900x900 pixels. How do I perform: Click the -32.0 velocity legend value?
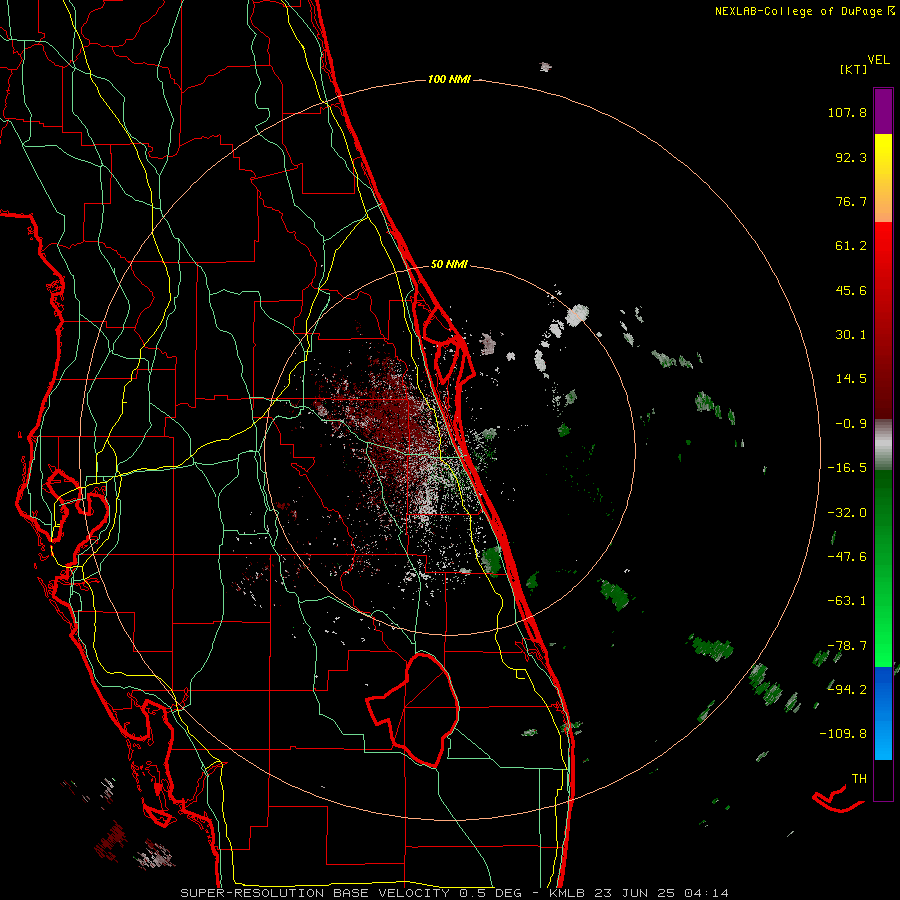coord(847,513)
